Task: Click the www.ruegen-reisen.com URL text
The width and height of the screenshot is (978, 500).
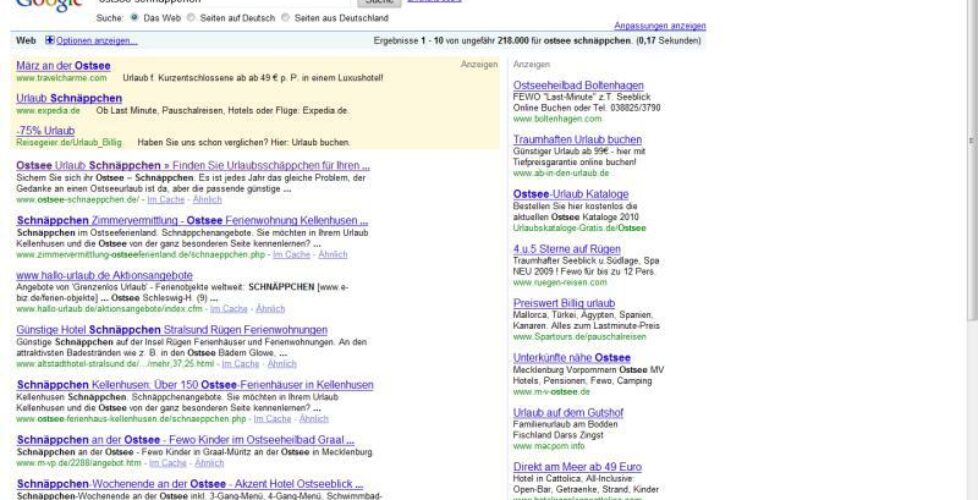Action: pos(558,282)
